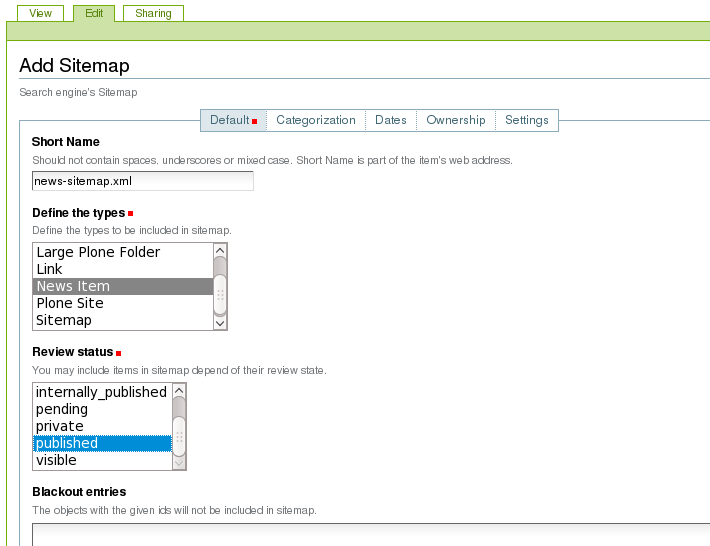Switch to the View tab
The width and height of the screenshot is (710, 546).
[x=40, y=14]
